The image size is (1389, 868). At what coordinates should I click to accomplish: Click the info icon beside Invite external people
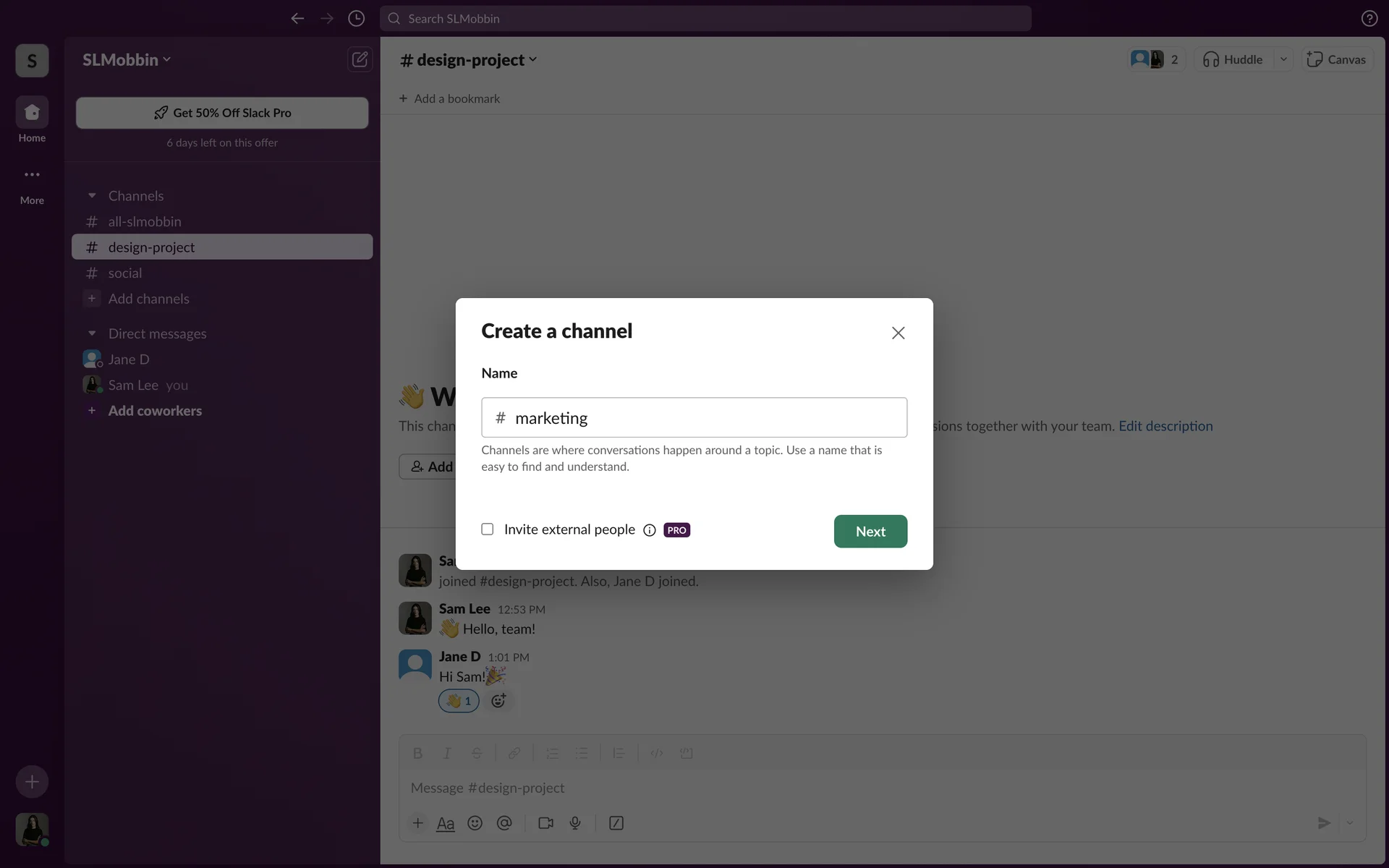[650, 530]
